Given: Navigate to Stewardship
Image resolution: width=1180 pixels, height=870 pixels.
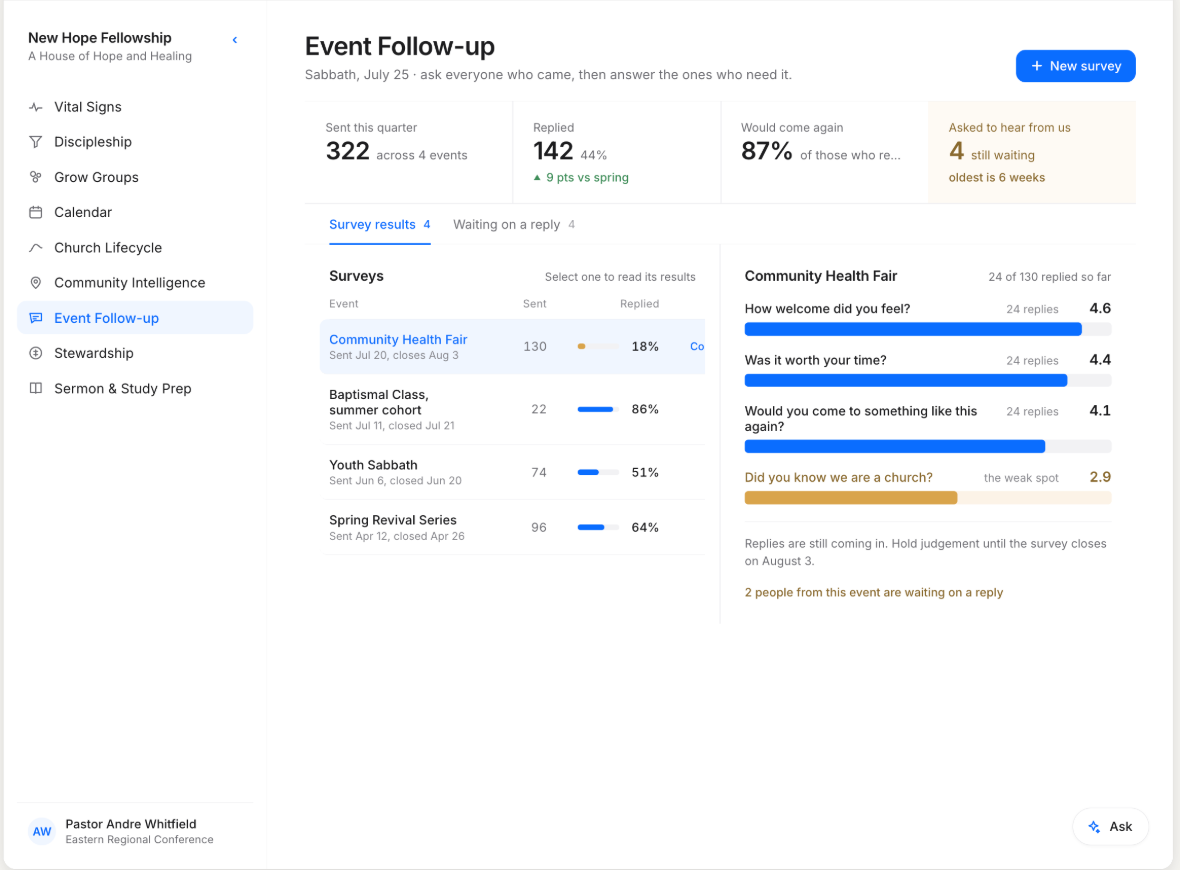Looking at the screenshot, I should [135, 353].
